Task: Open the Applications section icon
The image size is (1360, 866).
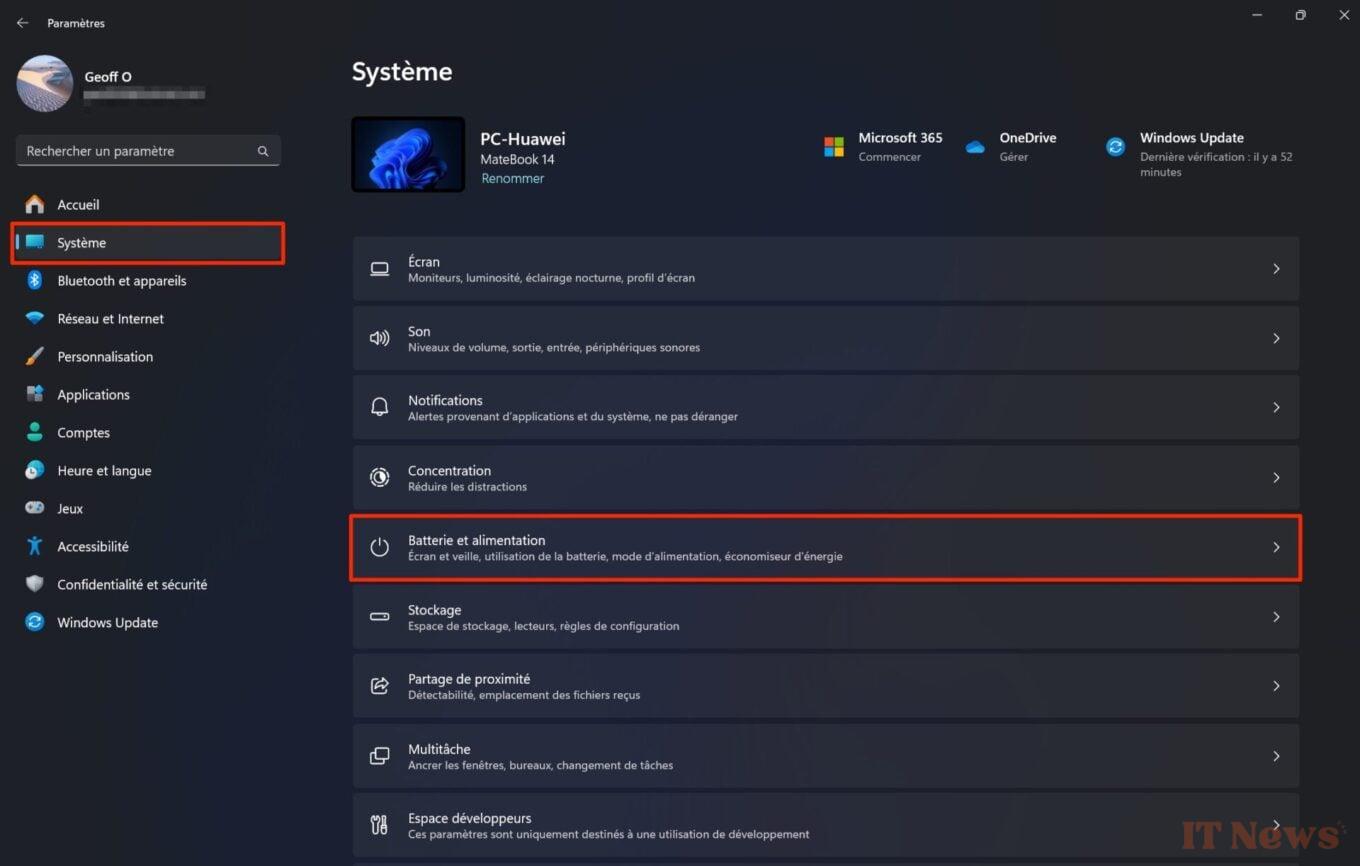Action: 34,394
